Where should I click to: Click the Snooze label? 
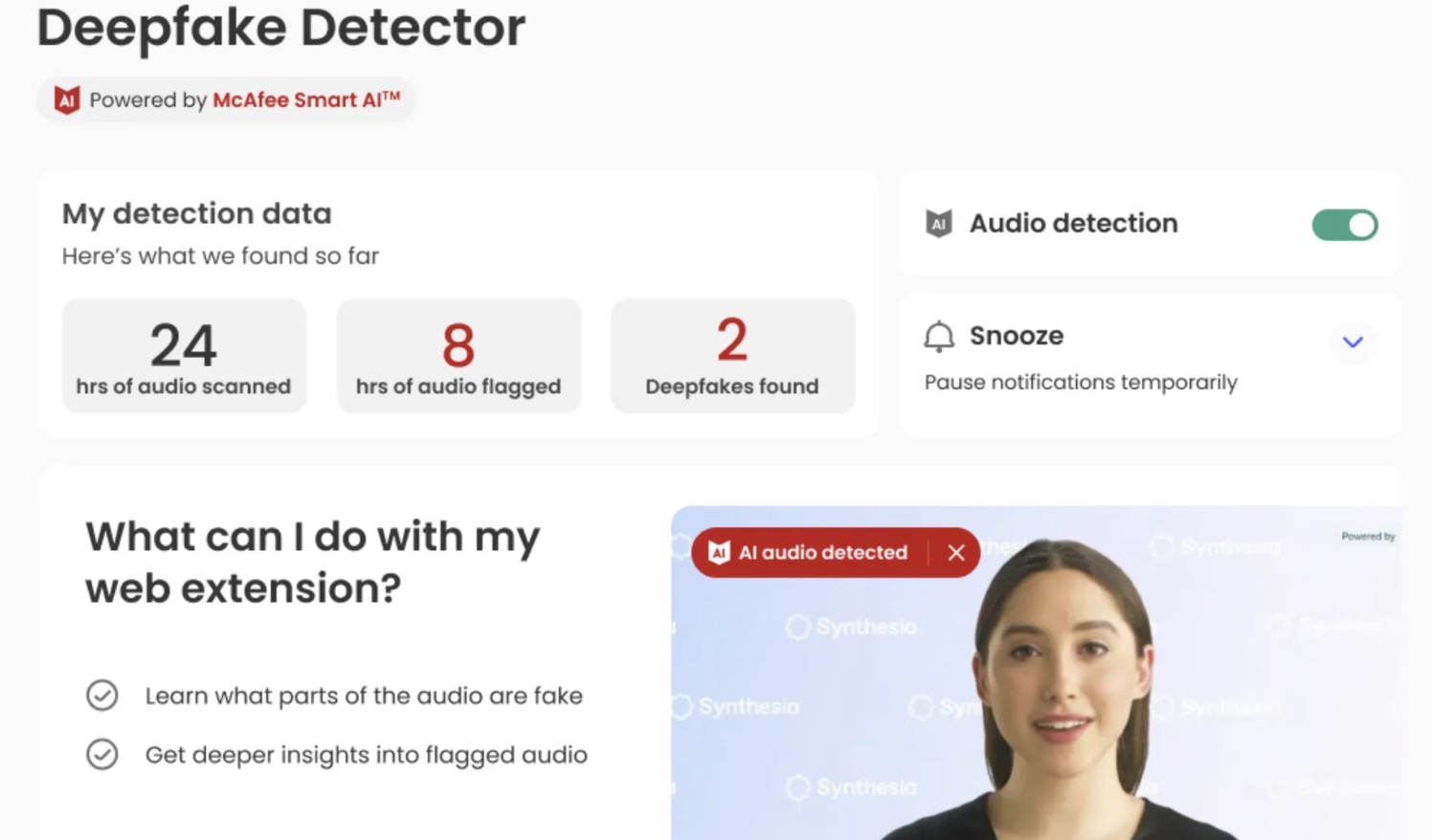(x=1016, y=336)
